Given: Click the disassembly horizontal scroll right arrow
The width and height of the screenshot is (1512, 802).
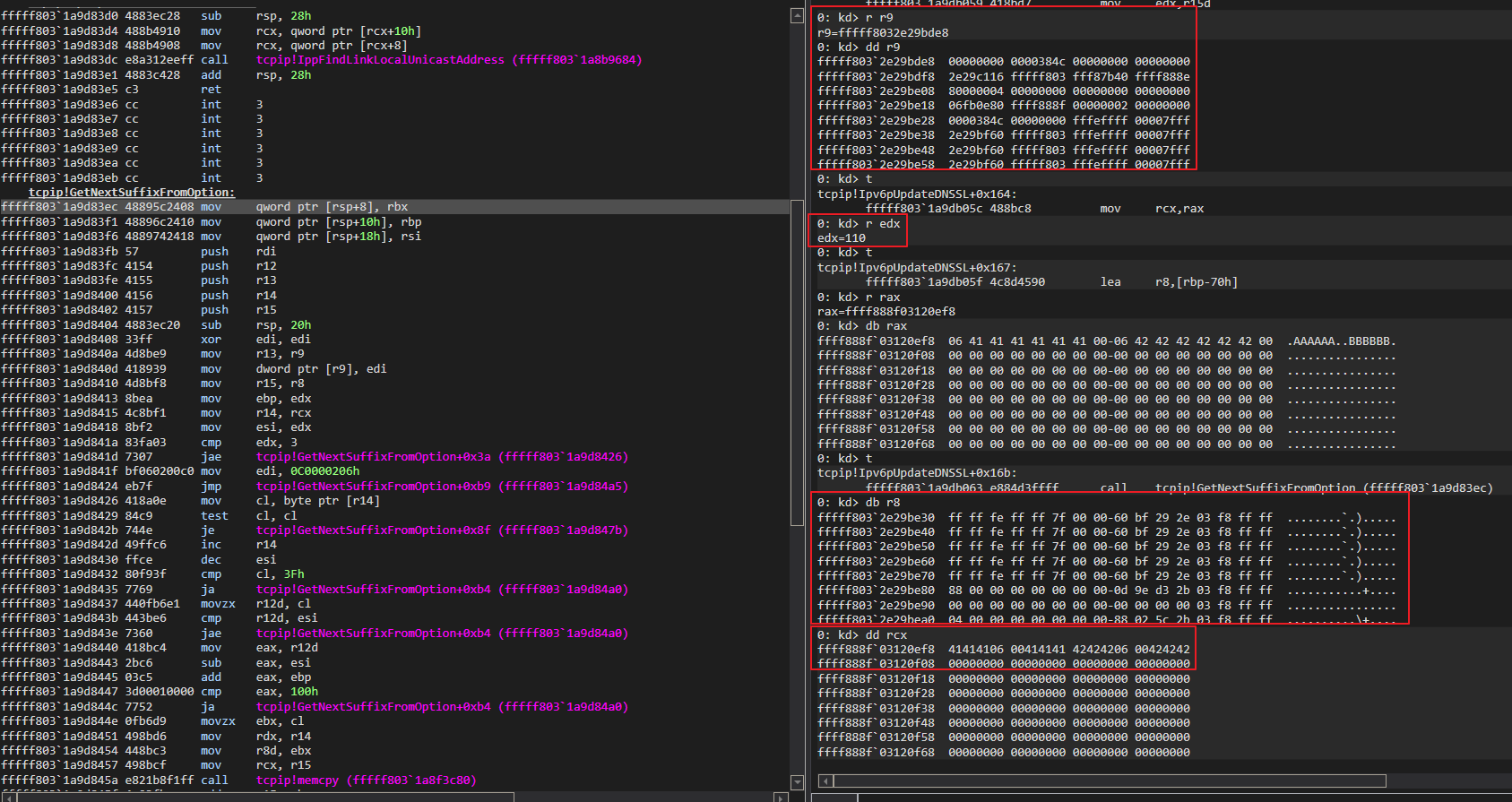Looking at the screenshot, I should pos(781,798).
